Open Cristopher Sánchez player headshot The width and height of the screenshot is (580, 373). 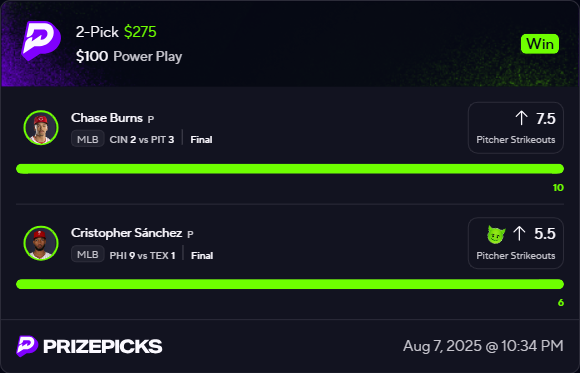[41, 243]
